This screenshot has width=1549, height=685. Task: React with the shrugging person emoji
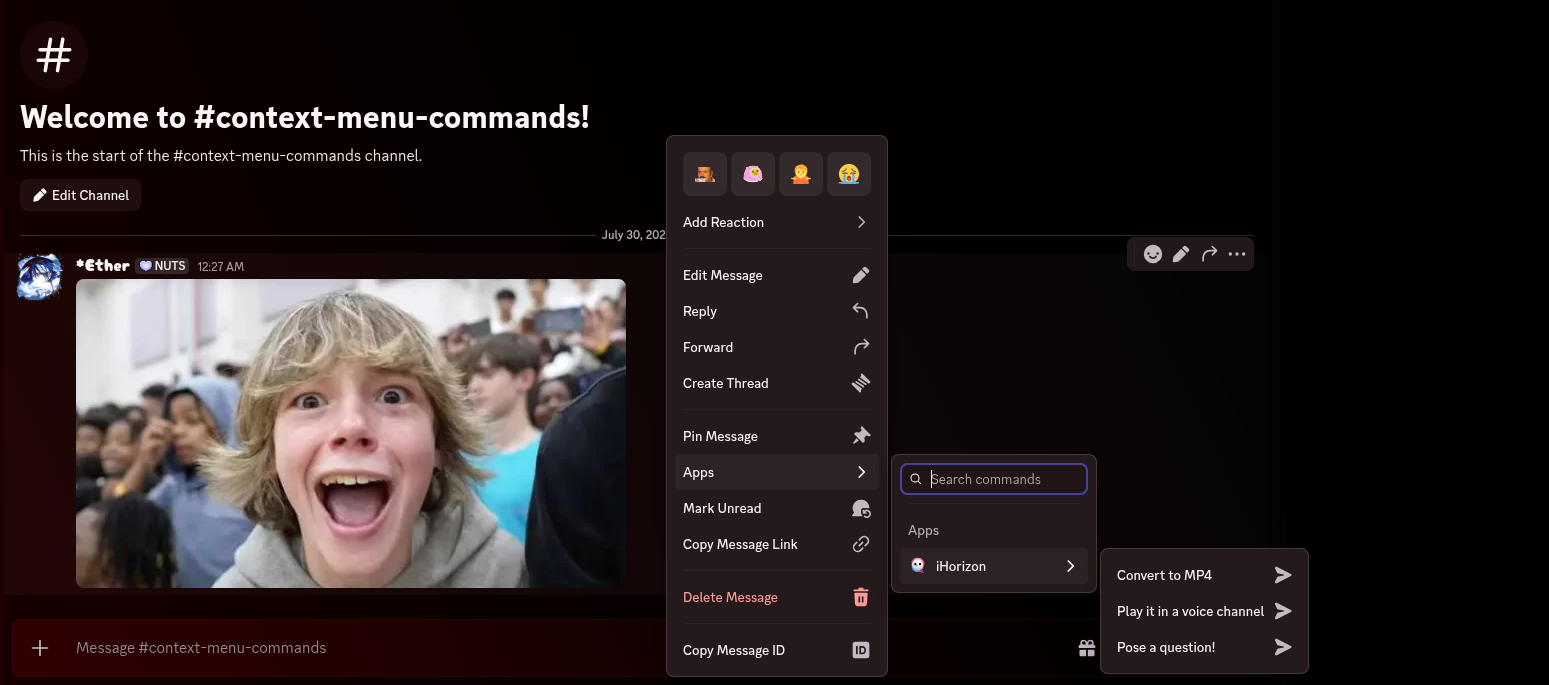801,174
